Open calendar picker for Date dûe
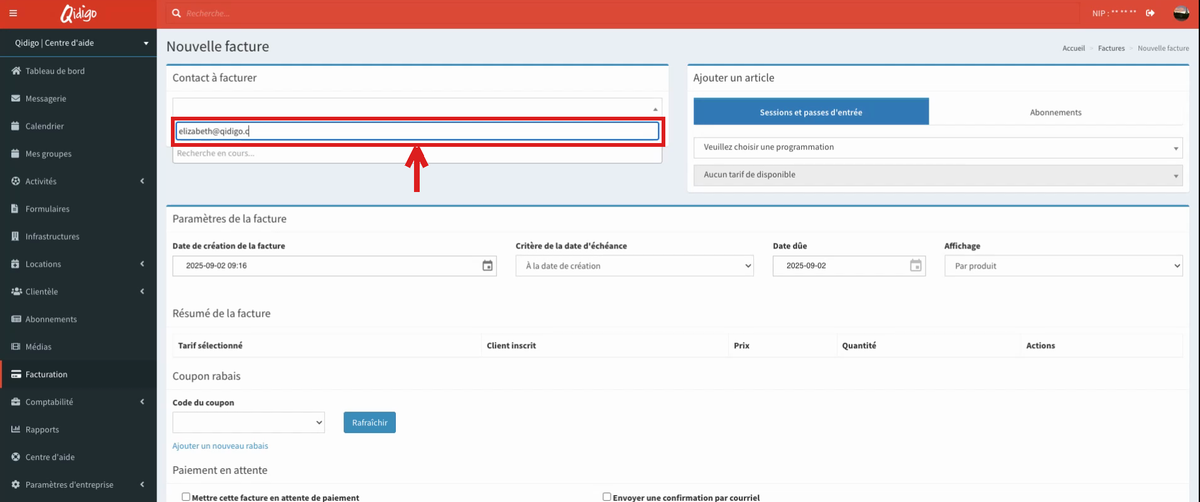 915,266
